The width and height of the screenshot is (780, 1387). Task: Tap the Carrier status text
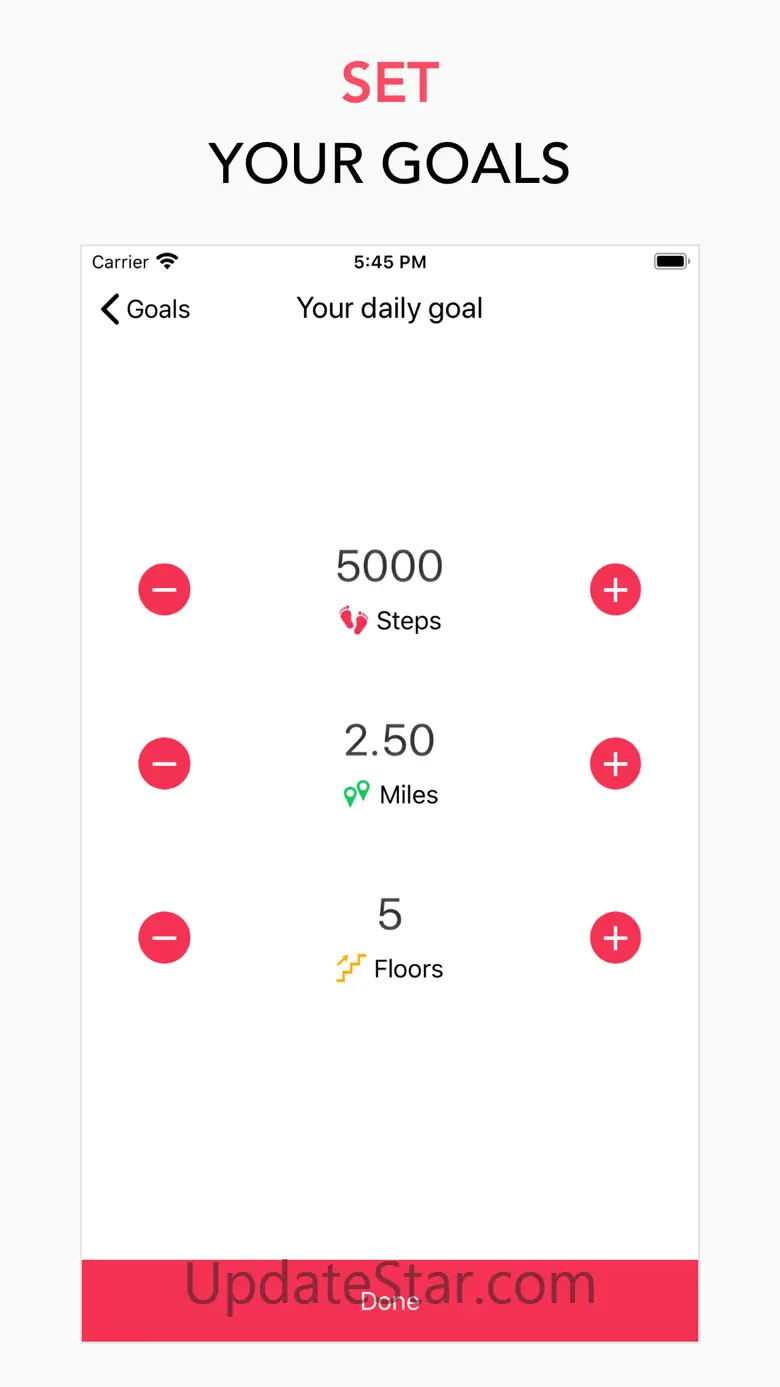tap(120, 262)
